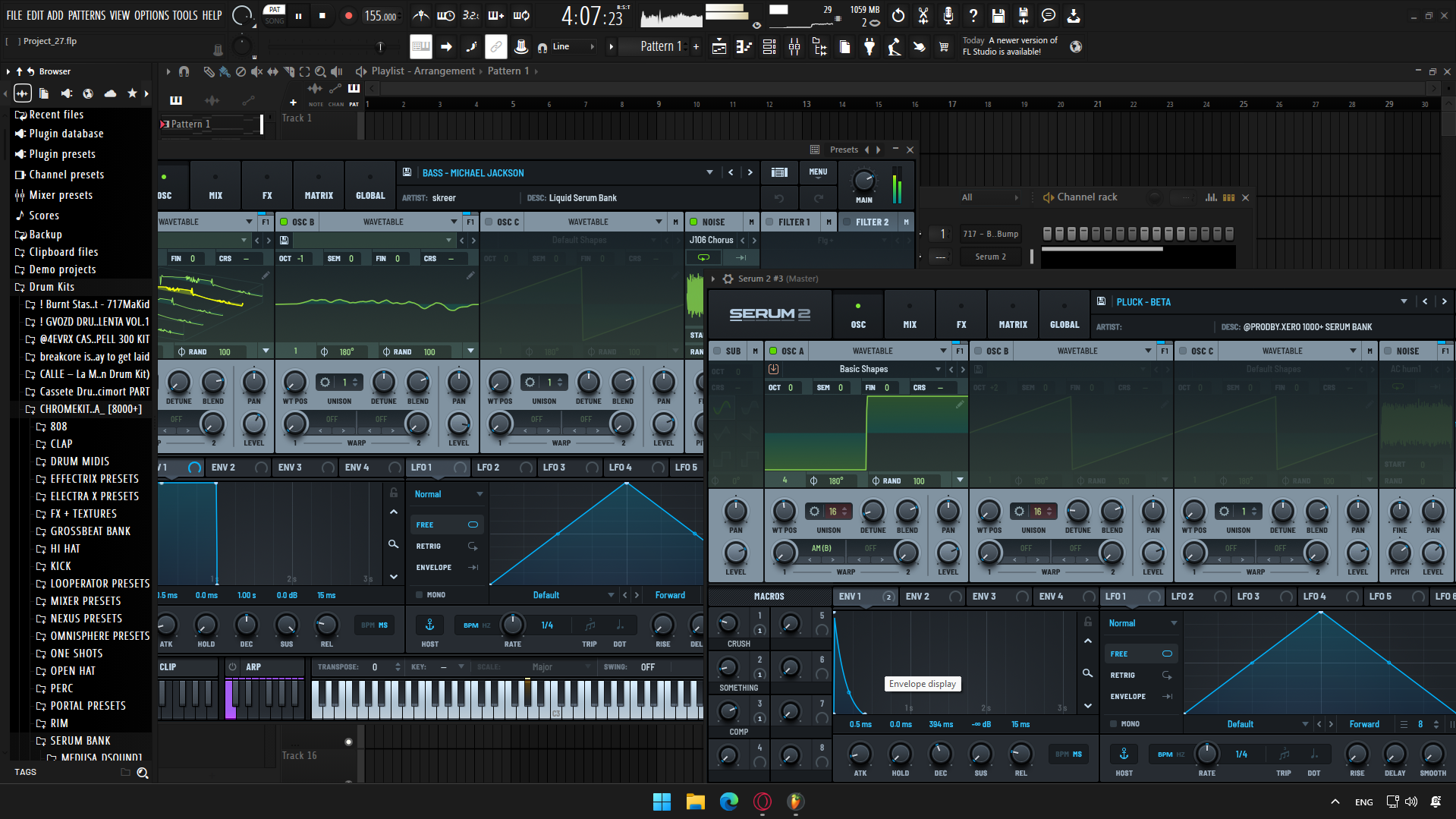Click the Serum 2 channel button
Viewport: 1456px width, 819px height.
[990, 257]
